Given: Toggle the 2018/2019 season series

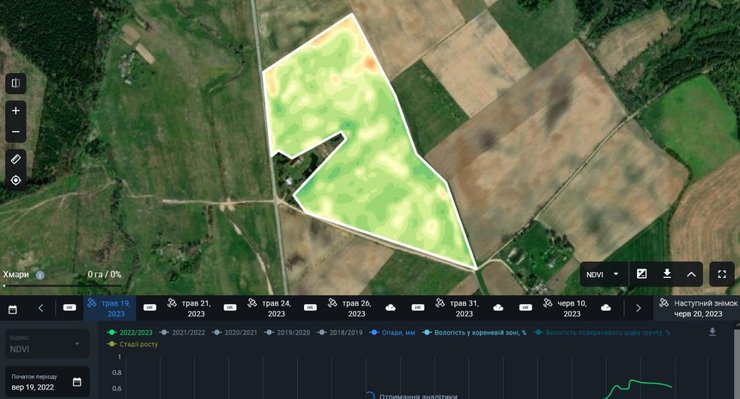Looking at the screenshot, I should [x=340, y=332].
